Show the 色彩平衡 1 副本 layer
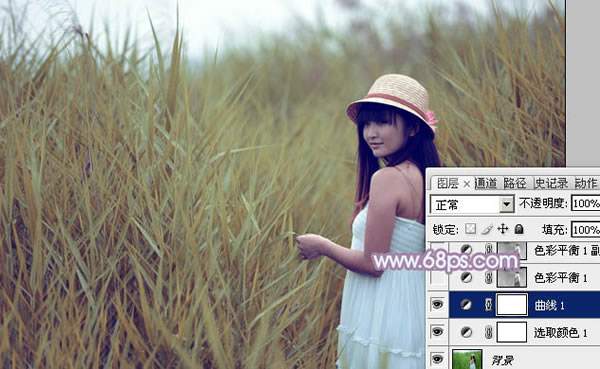 pyautogui.click(x=438, y=250)
